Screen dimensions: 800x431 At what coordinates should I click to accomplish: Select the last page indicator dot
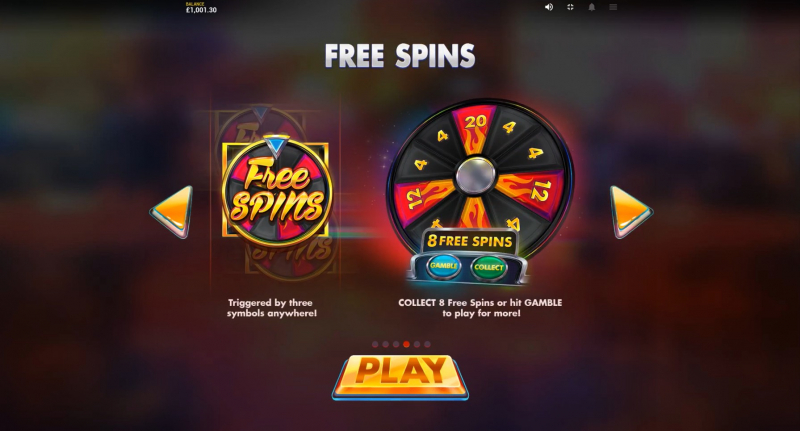[x=428, y=344]
